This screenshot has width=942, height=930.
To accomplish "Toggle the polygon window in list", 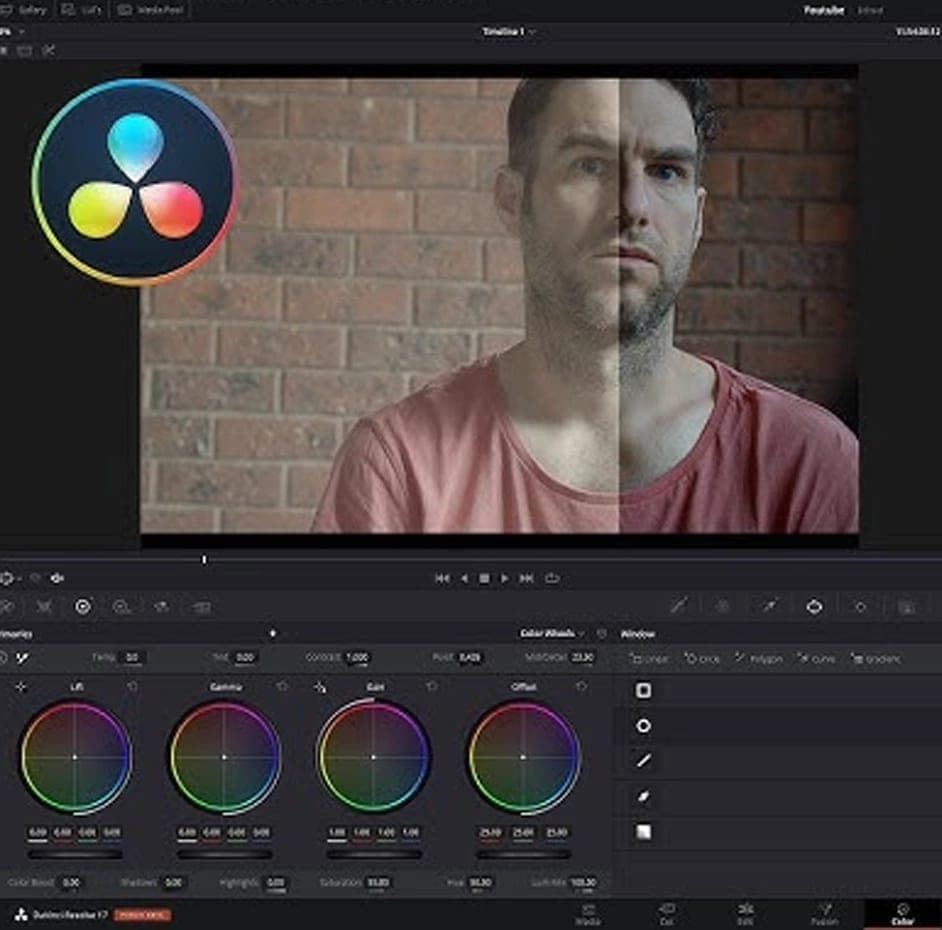I will (x=643, y=761).
